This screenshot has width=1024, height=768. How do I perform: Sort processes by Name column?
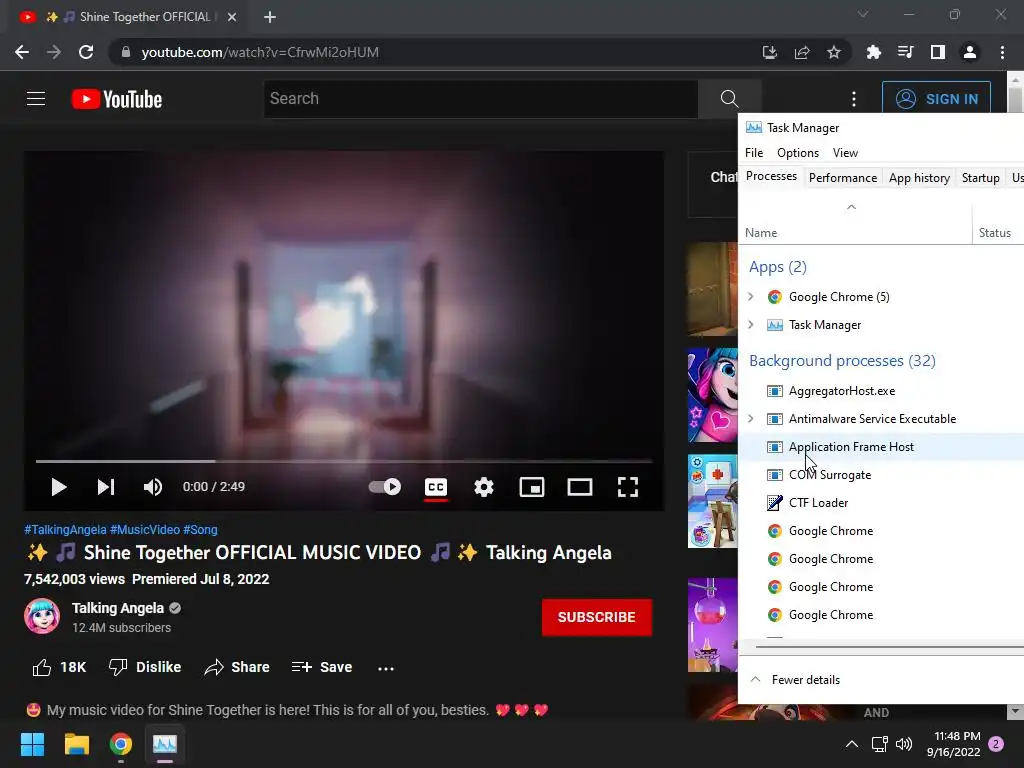[855, 224]
